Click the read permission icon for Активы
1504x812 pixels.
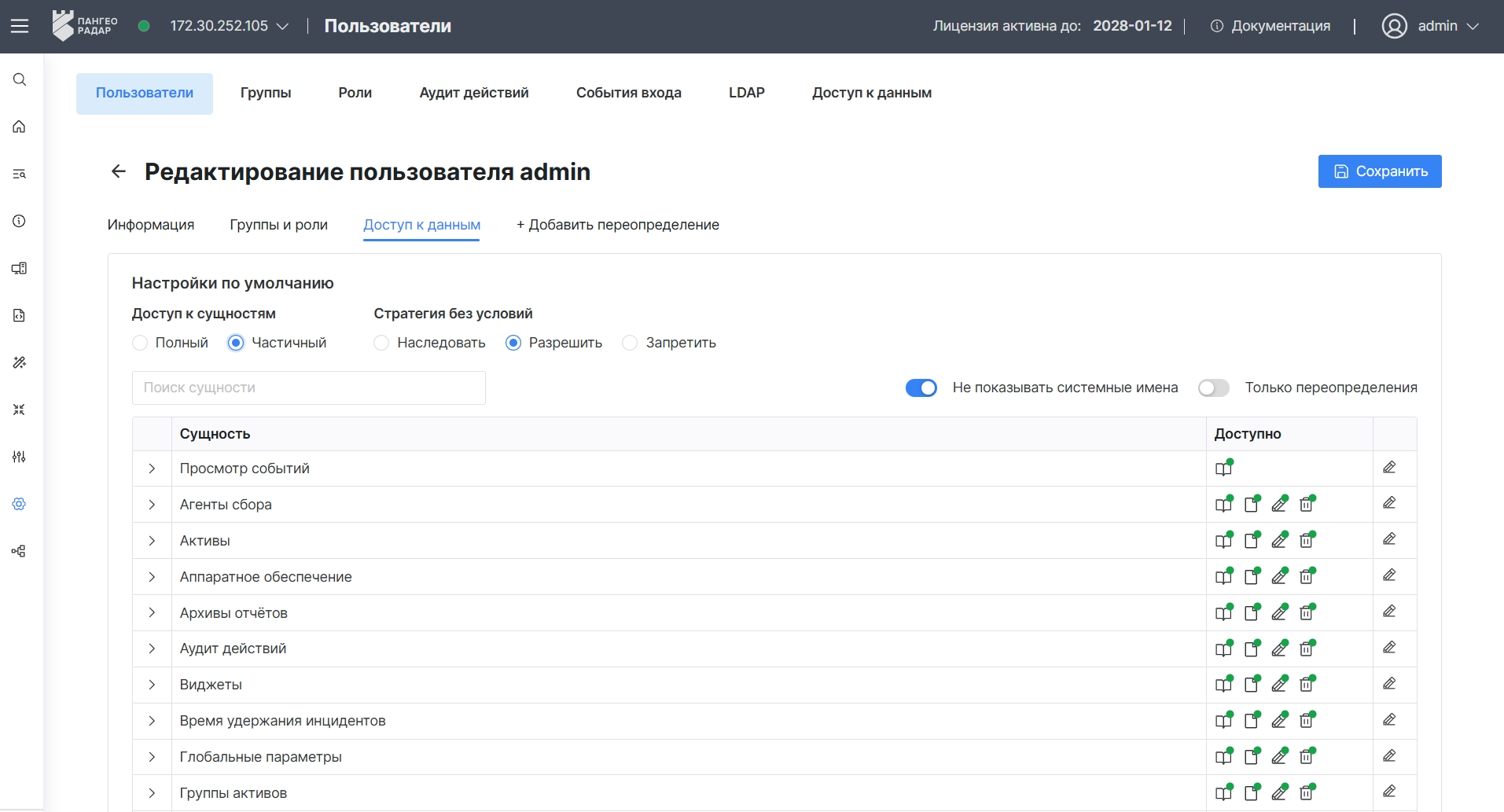click(1224, 540)
